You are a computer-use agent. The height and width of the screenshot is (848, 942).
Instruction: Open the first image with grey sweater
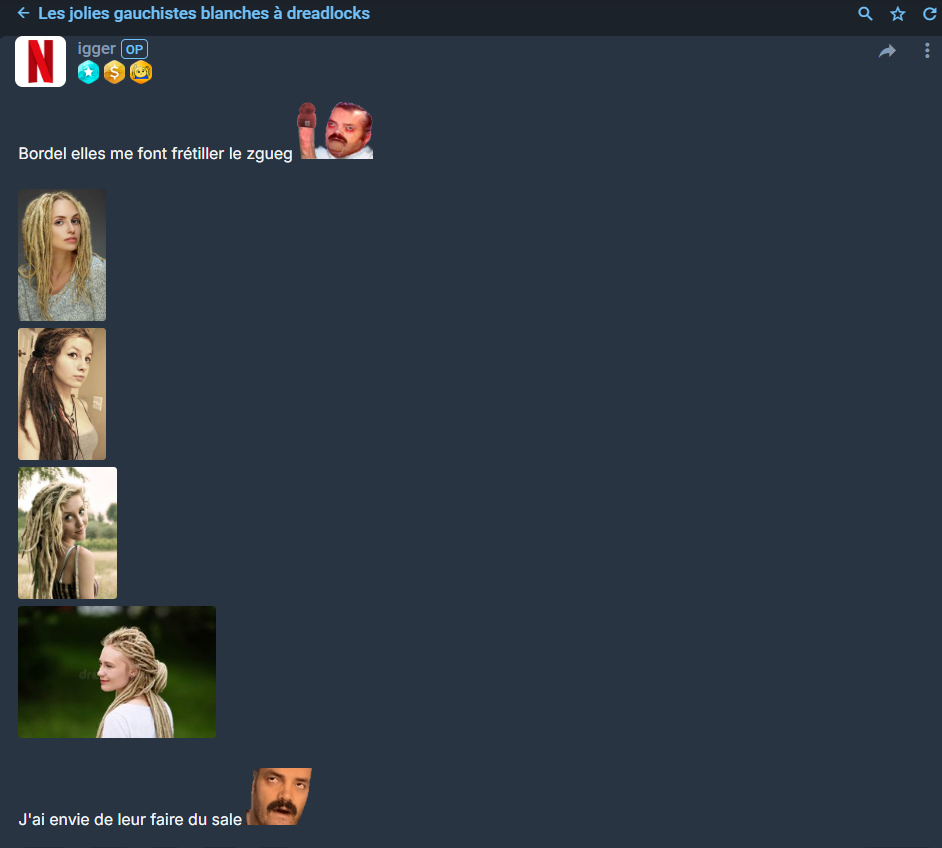pos(62,255)
